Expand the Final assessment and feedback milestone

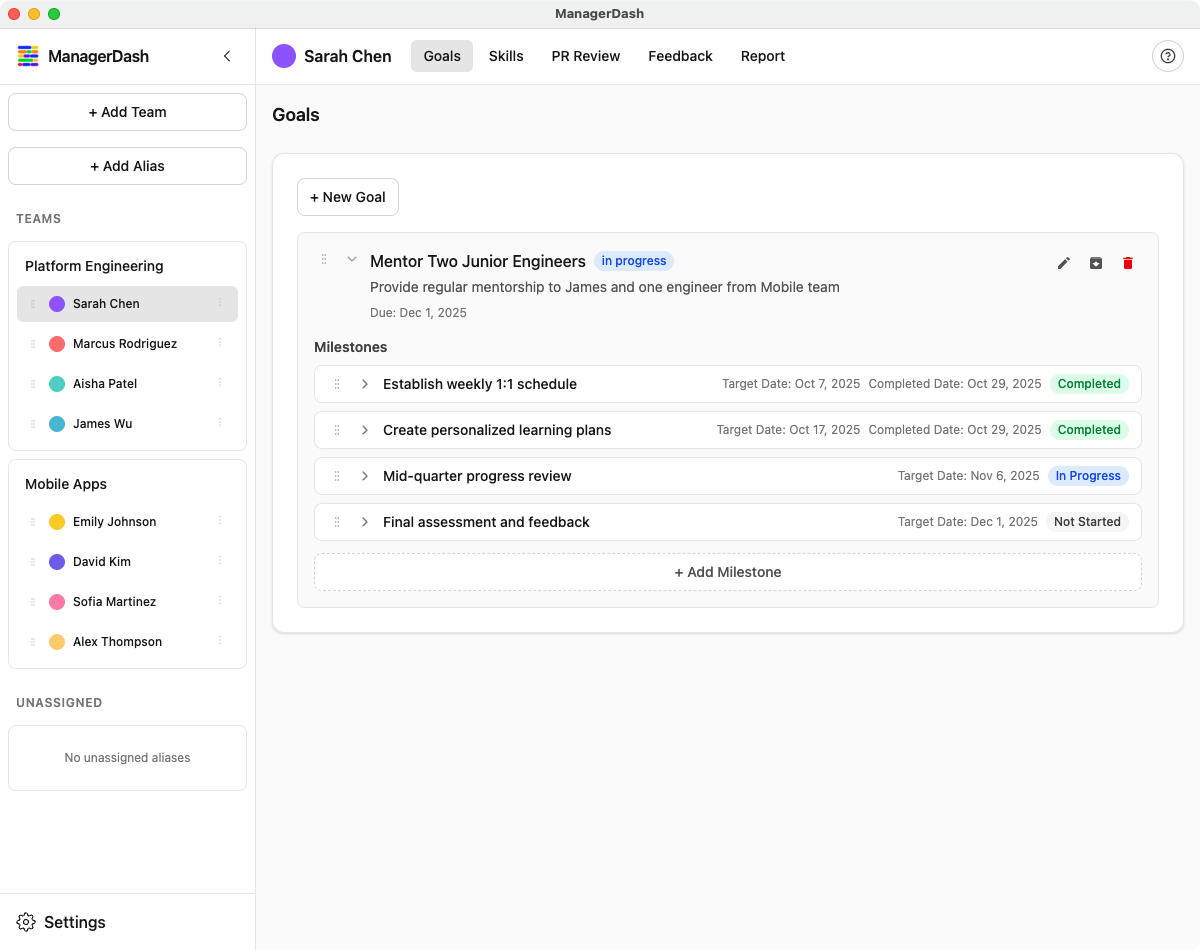tap(365, 522)
